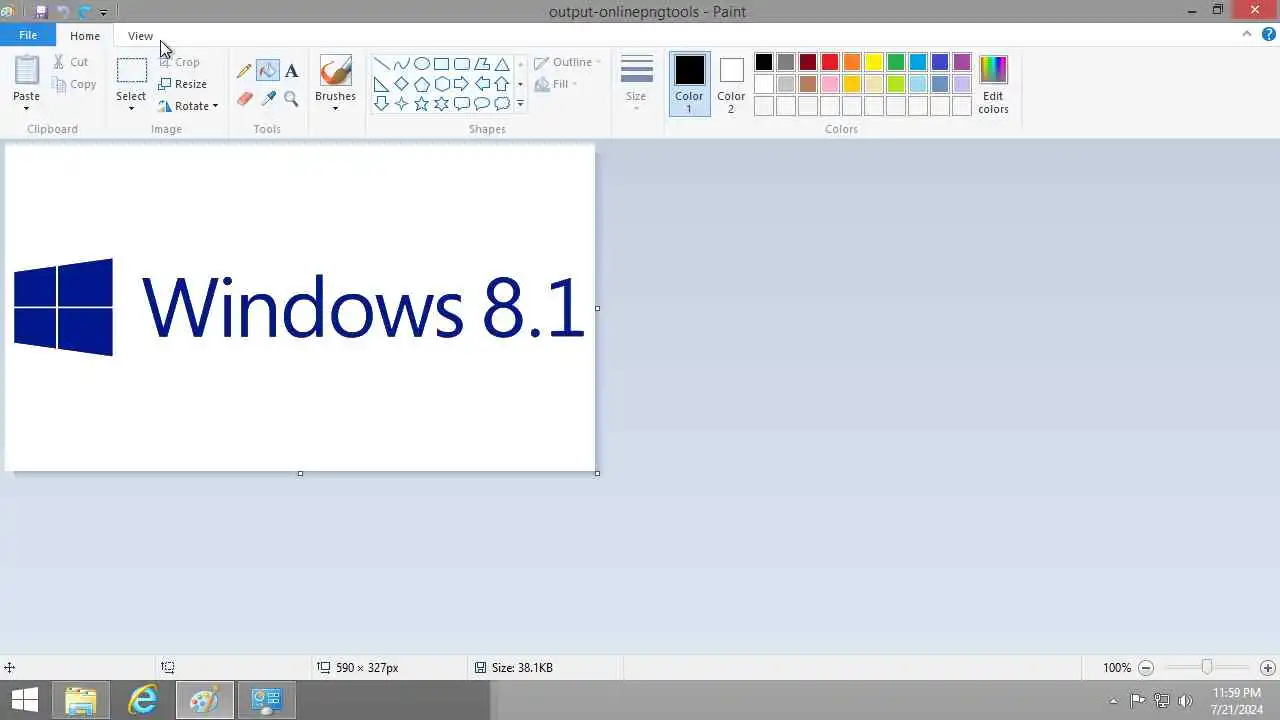
Task: Choose the Rounded rectangular callout shape
Action: (461, 104)
